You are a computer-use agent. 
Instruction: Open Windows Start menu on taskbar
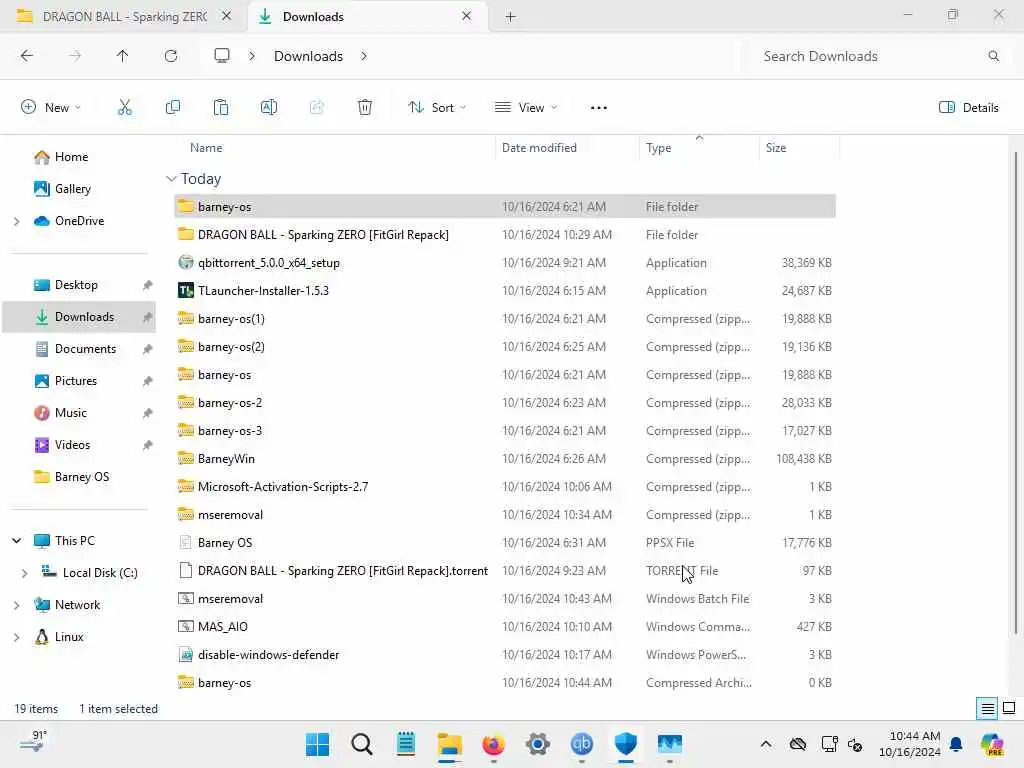click(317, 744)
